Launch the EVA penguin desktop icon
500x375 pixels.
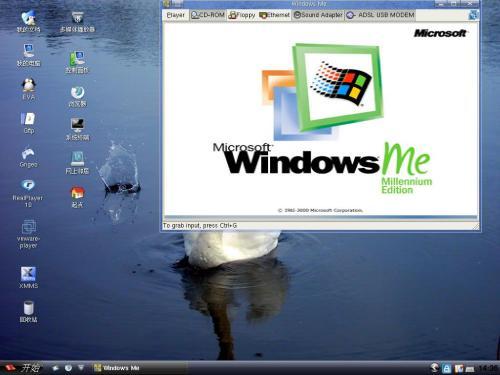(x=29, y=89)
